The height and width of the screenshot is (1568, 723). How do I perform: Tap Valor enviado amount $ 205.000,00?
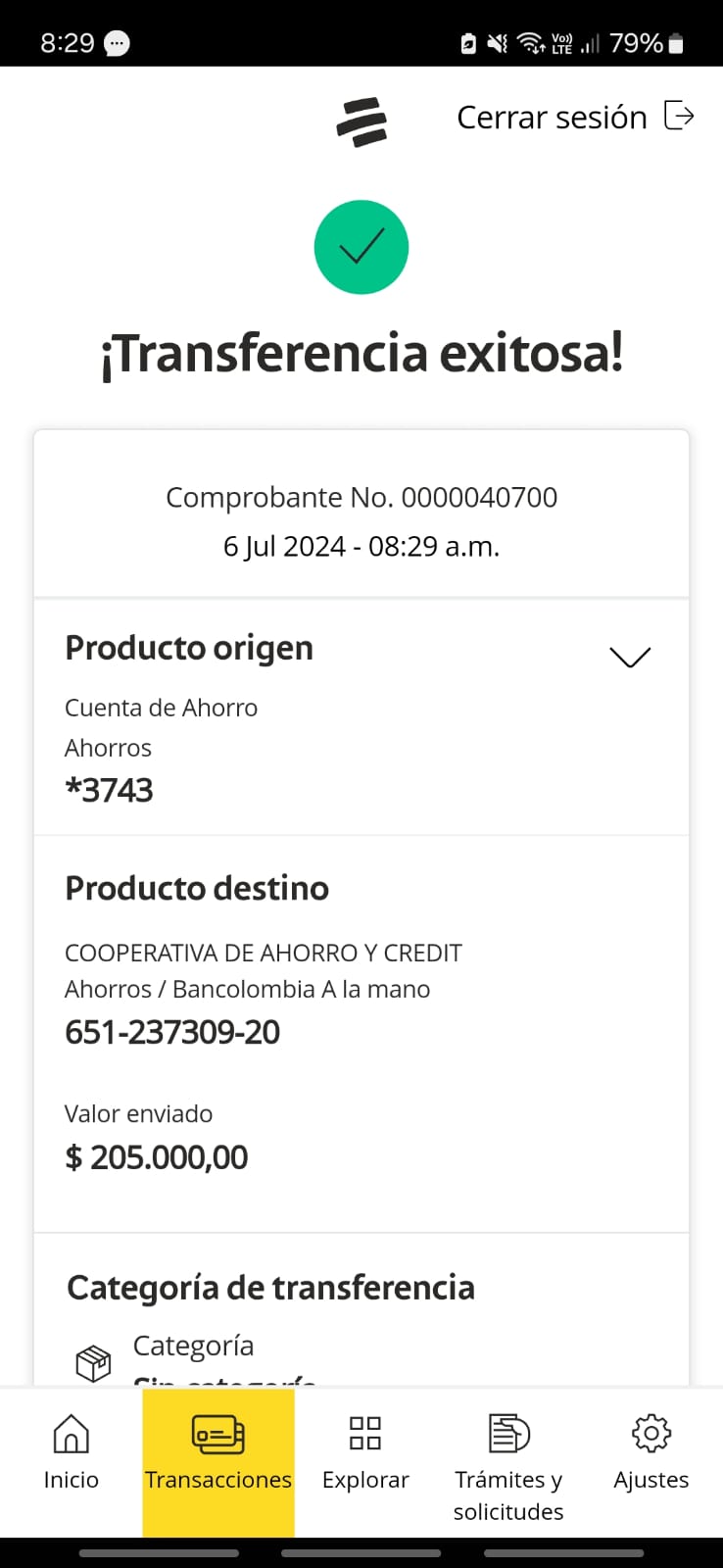pos(157,1157)
